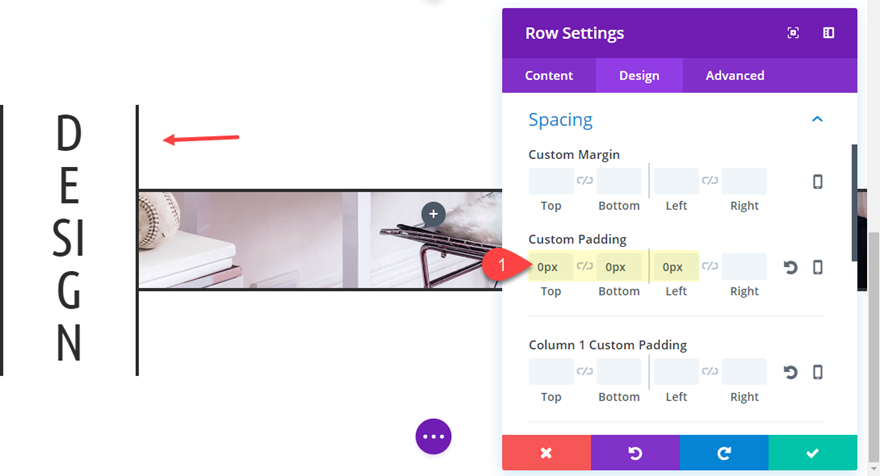
Task: Undo with the purple undo button
Action: [635, 453]
